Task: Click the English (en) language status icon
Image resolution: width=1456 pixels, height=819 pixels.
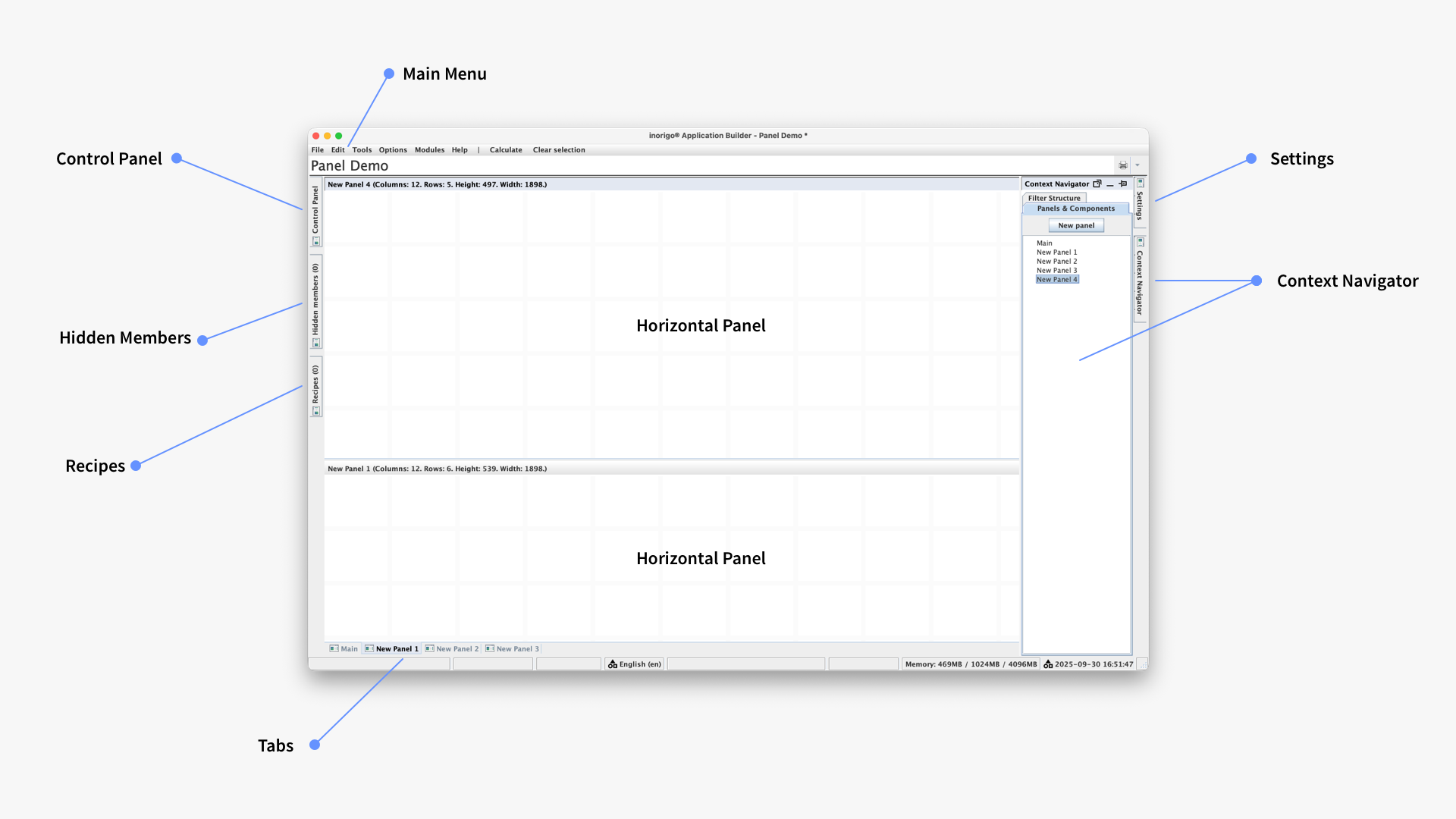Action: (x=613, y=664)
